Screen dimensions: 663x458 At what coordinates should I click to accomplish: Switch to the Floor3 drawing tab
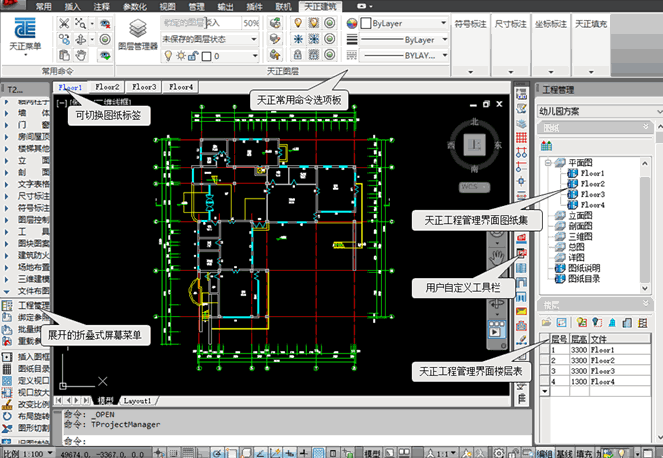144,87
